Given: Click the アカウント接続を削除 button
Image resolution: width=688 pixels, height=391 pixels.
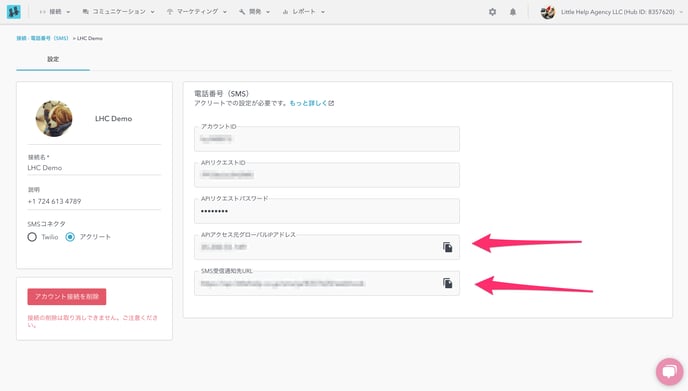Looking at the screenshot, I should pos(67,297).
